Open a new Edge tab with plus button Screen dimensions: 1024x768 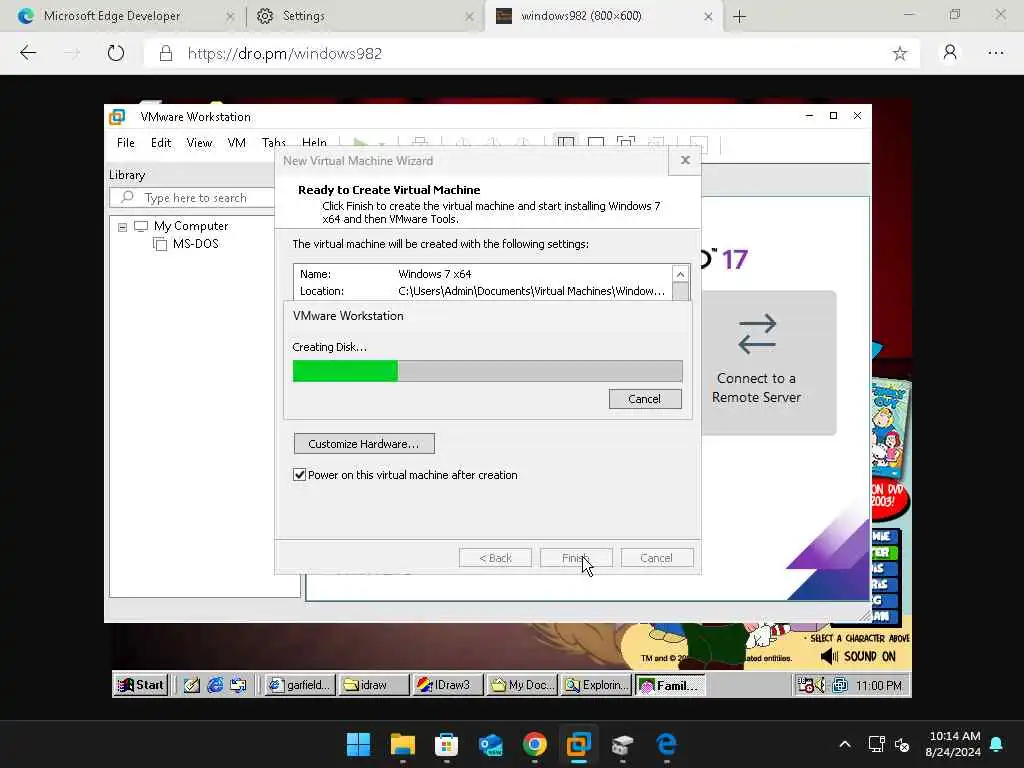[x=739, y=16]
